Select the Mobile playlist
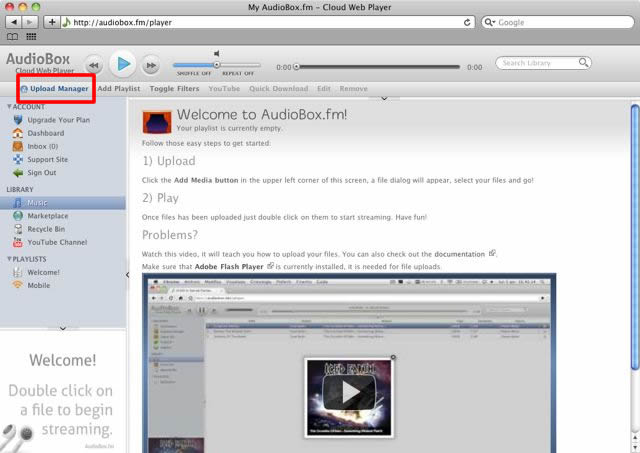Image resolution: width=640 pixels, height=453 pixels. pos(39,285)
